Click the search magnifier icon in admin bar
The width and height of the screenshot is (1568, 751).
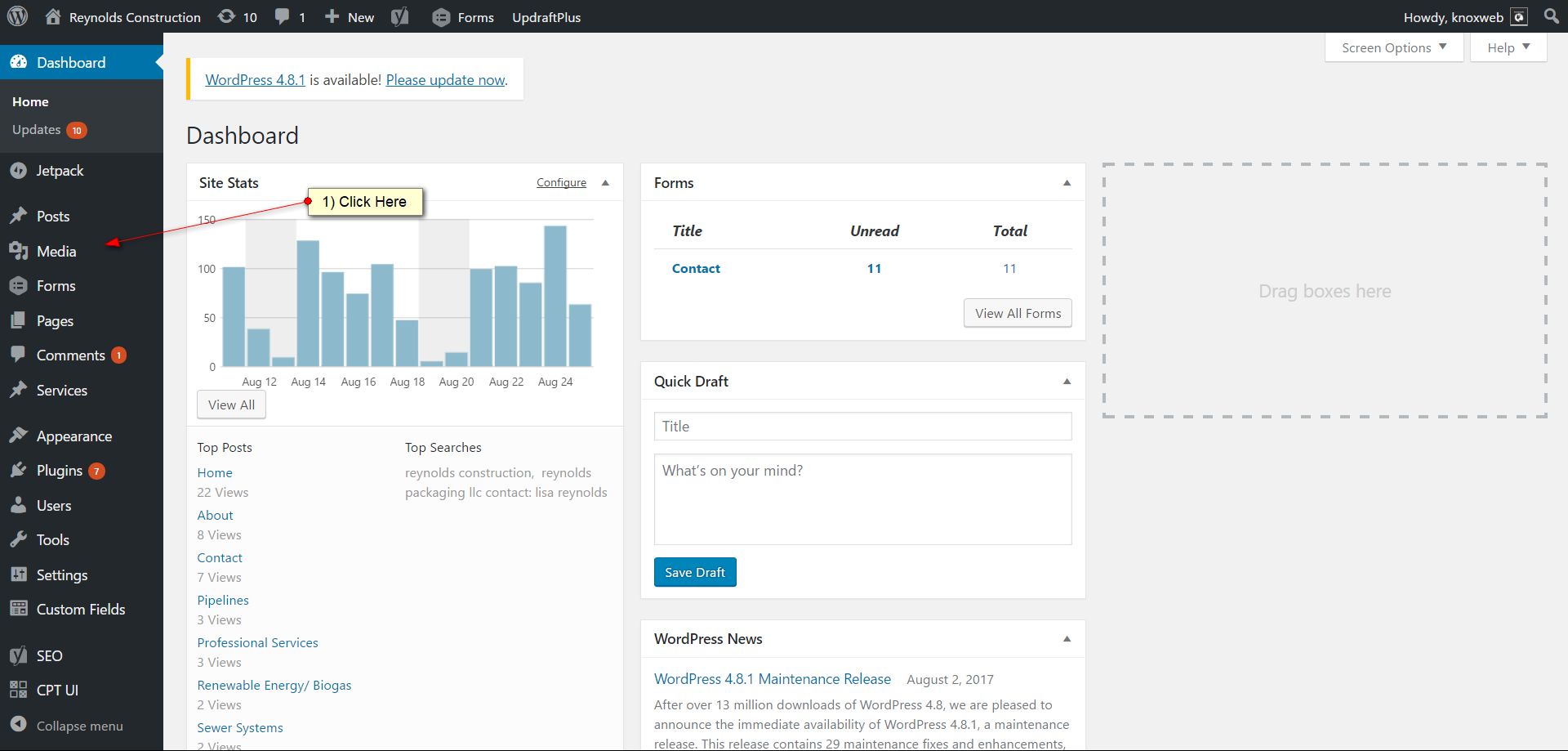coord(1551,16)
